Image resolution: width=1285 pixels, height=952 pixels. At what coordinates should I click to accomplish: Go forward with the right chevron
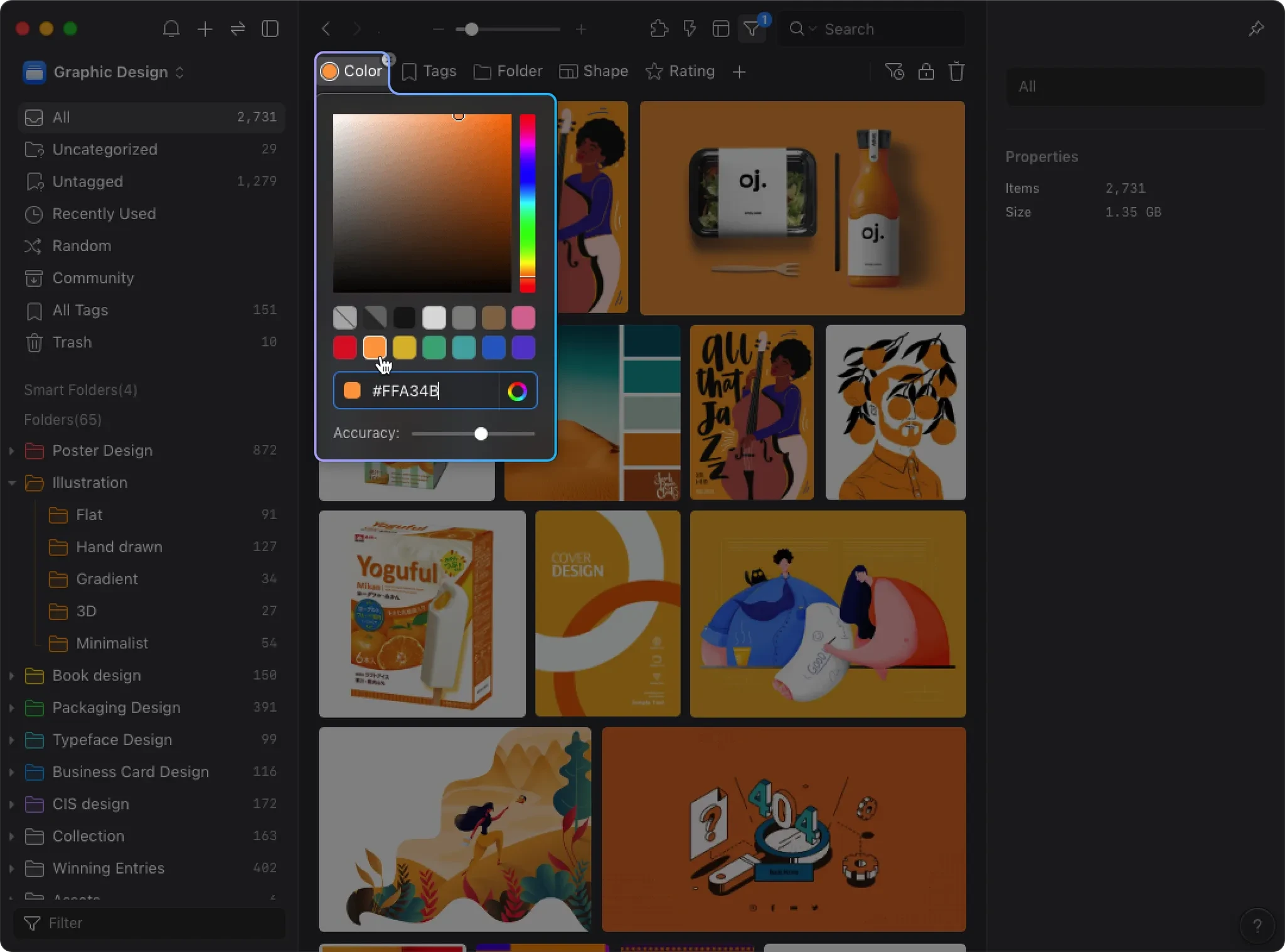pyautogui.click(x=356, y=29)
